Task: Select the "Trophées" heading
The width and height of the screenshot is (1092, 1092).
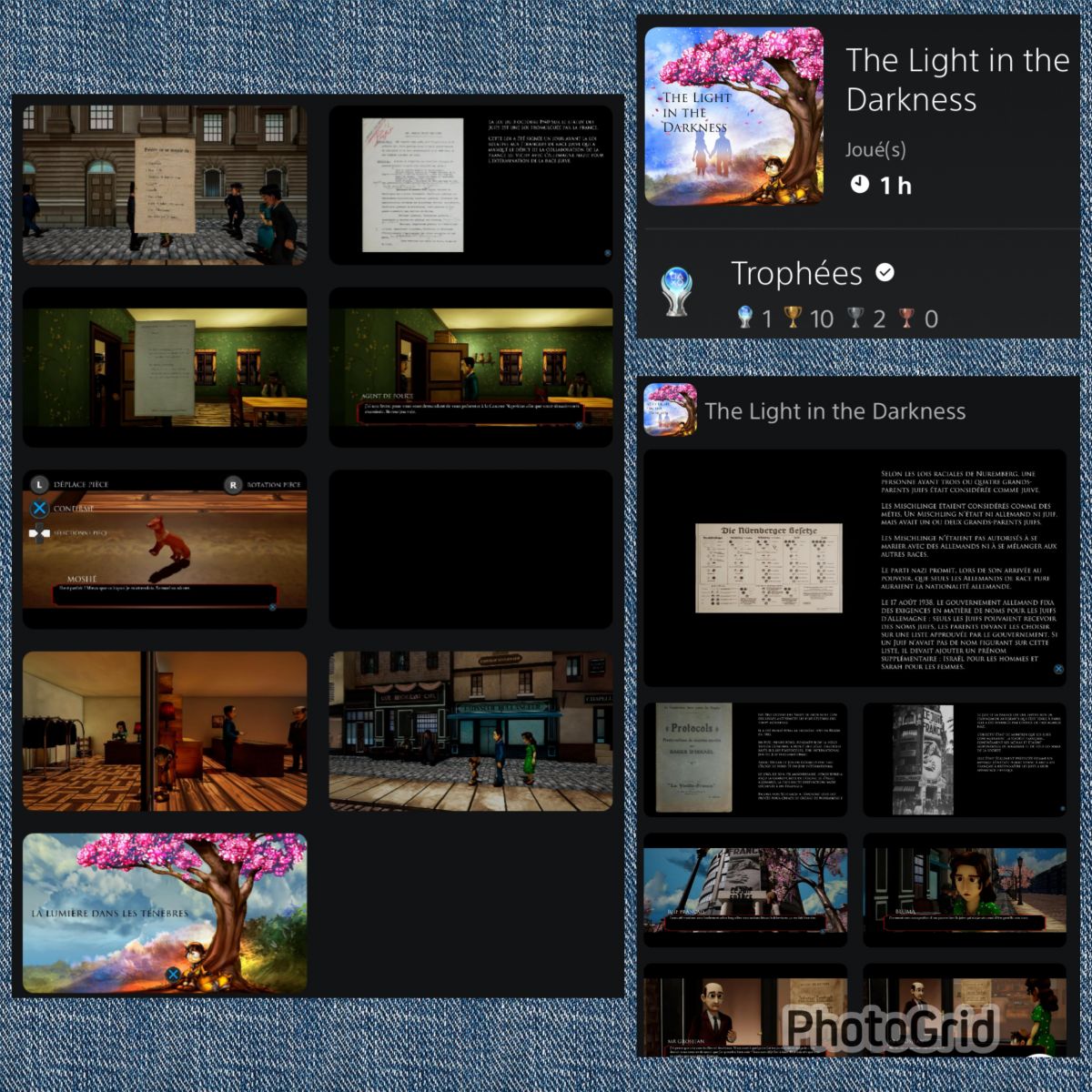Action: pos(796,273)
